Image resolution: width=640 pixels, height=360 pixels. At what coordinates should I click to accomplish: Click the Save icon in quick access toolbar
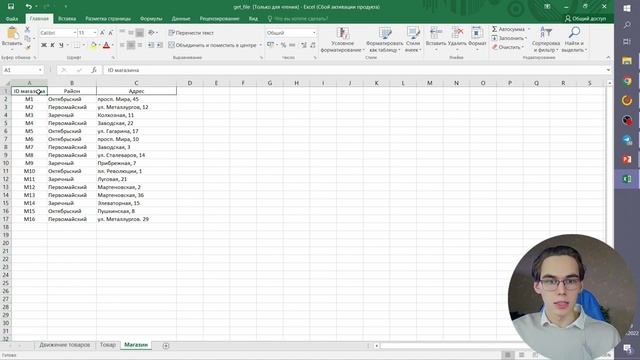click(x=11, y=7)
